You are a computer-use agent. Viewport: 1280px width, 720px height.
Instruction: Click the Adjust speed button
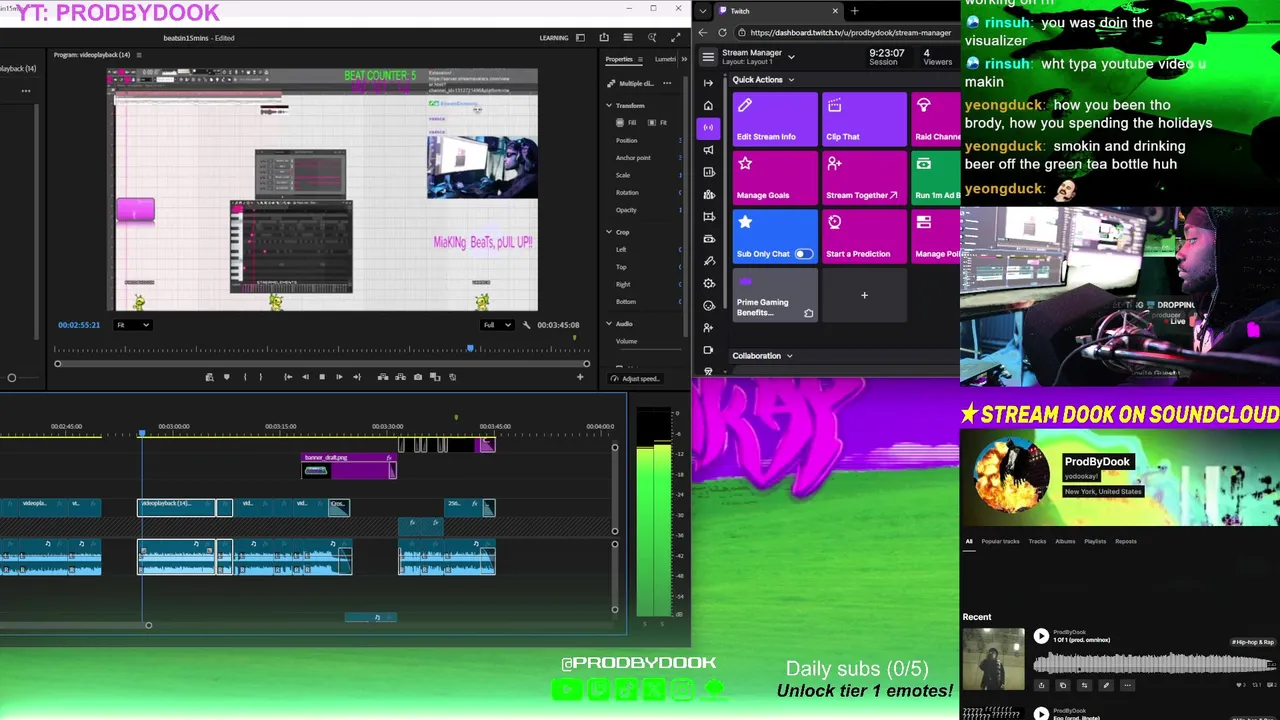click(x=636, y=379)
